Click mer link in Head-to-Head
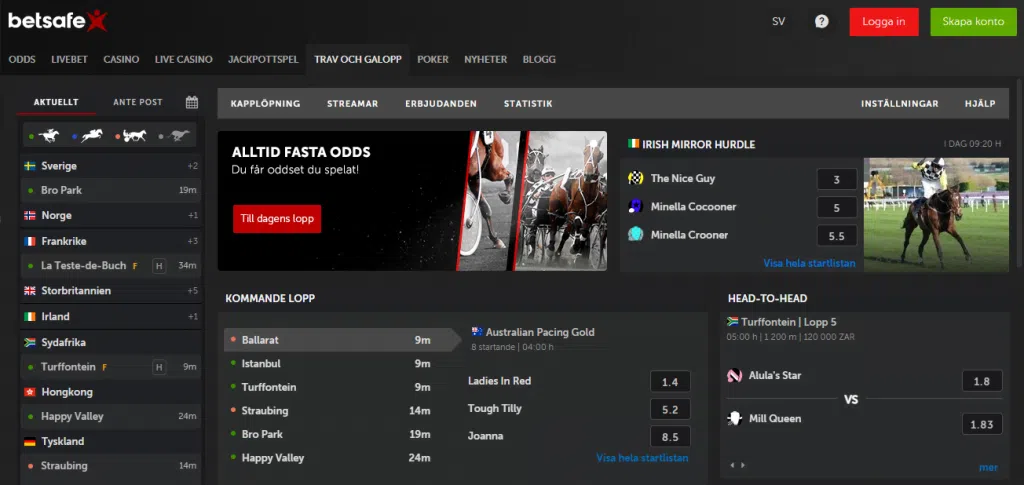 (x=988, y=467)
